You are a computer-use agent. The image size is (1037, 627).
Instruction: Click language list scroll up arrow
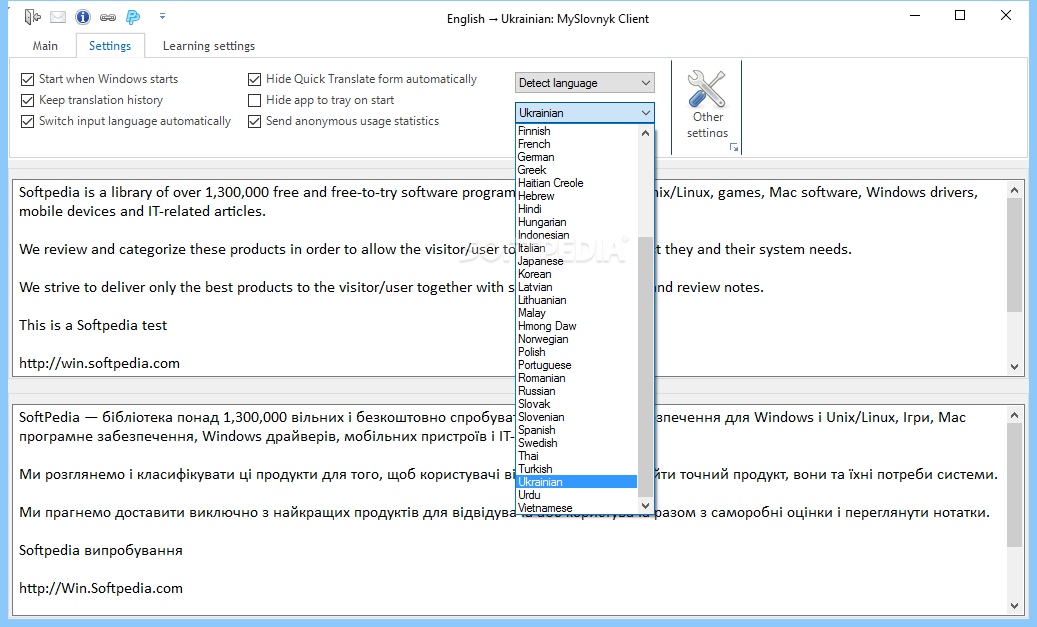click(645, 133)
